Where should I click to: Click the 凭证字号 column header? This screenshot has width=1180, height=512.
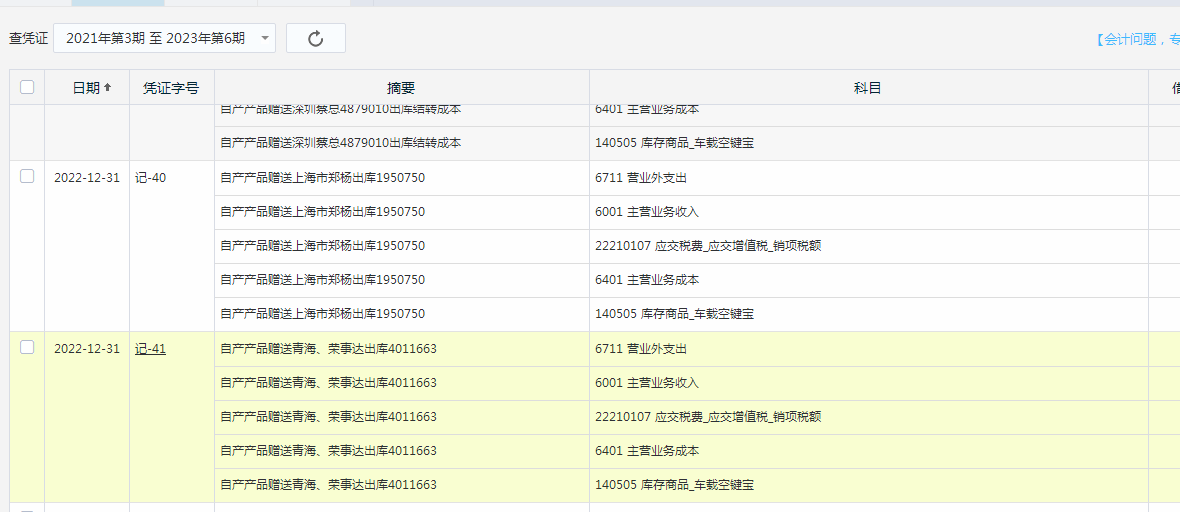coord(171,88)
